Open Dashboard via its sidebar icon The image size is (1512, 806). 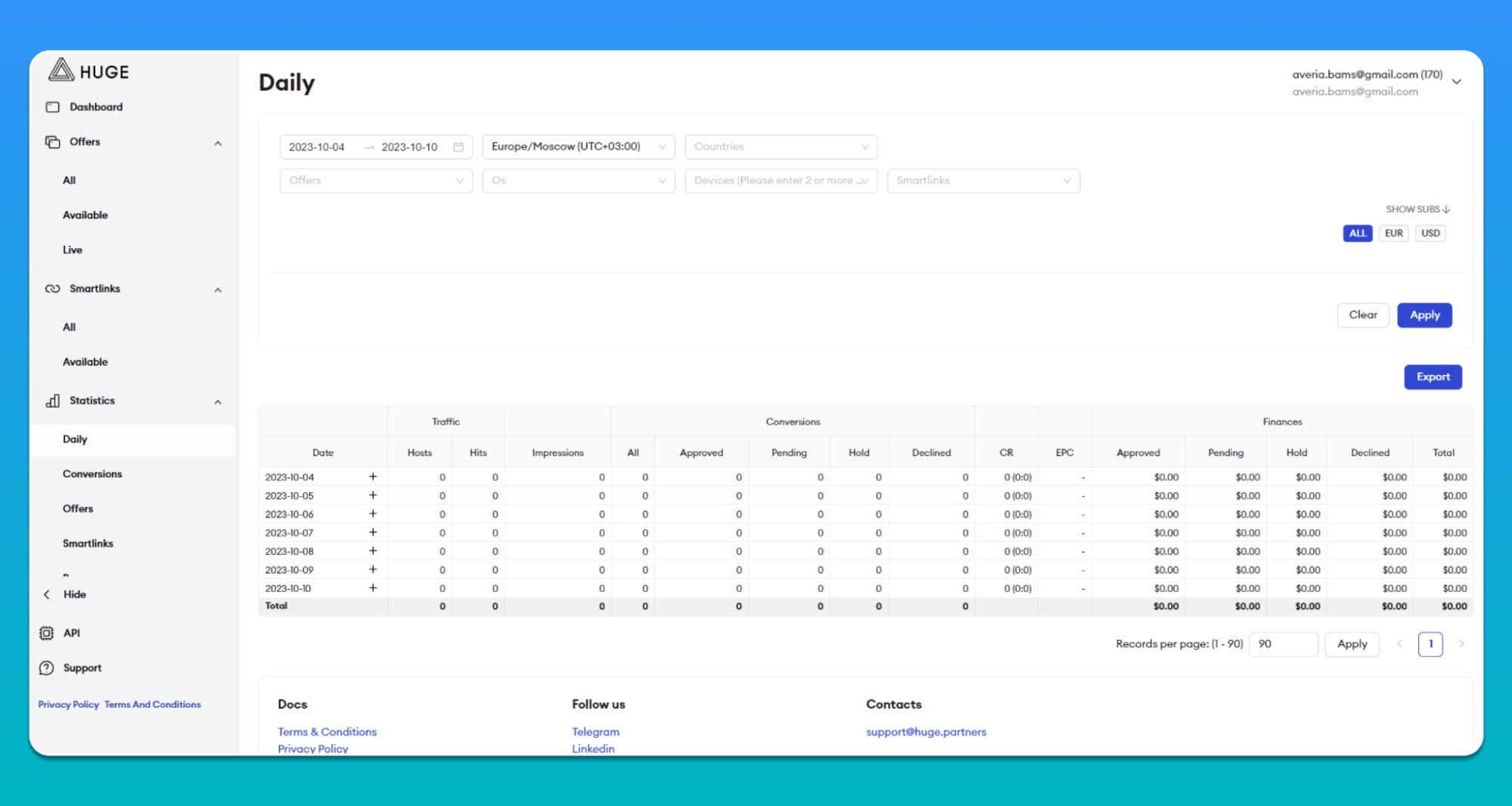[52, 107]
